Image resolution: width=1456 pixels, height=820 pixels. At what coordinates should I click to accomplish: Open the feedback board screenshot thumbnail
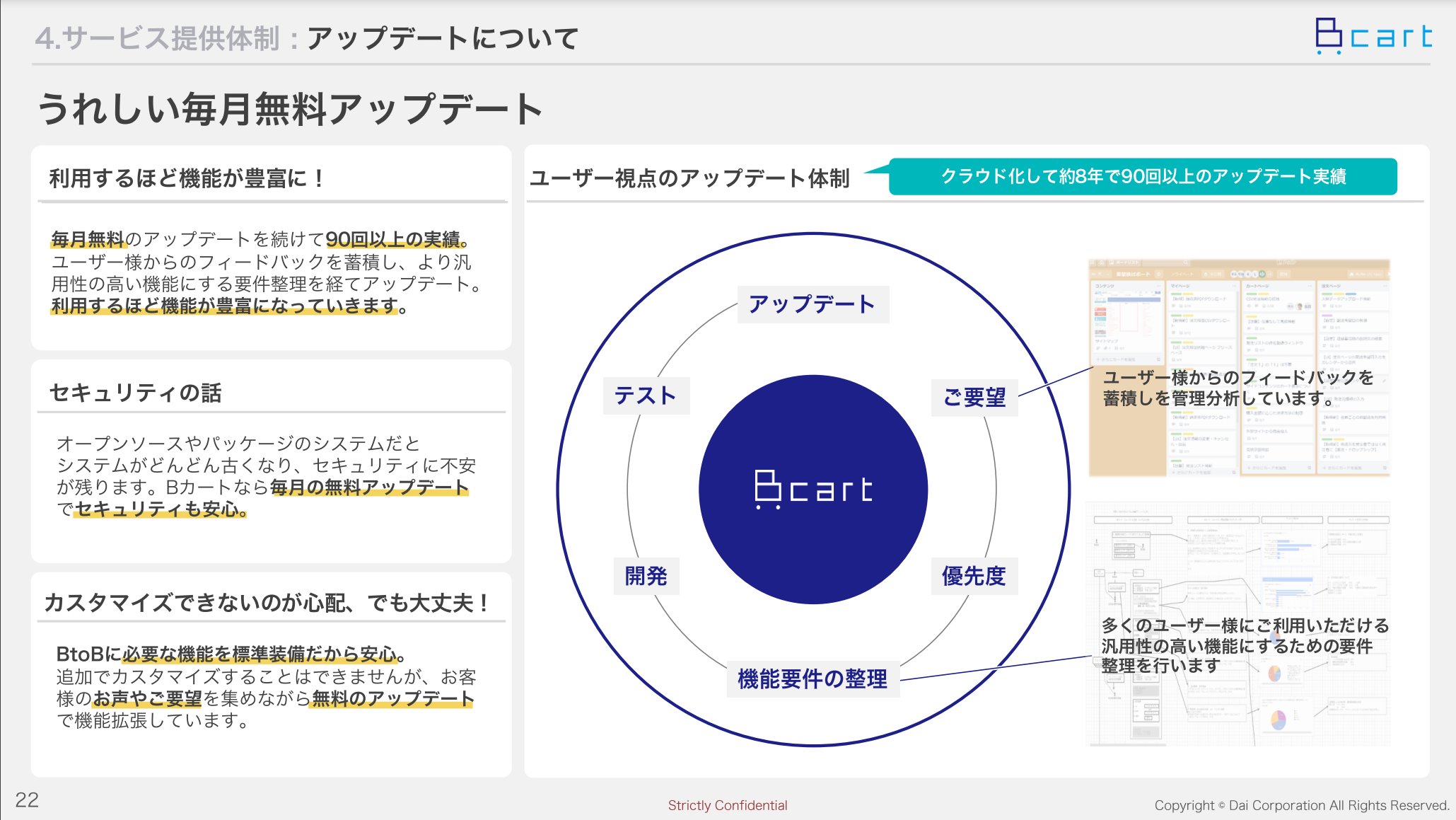click(x=1239, y=368)
